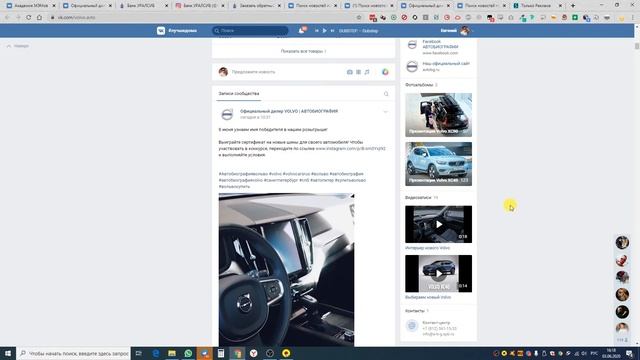Open the 'Видеозаписи' section header
Image resolution: width=640 pixels, height=360 pixels.
tap(418, 198)
